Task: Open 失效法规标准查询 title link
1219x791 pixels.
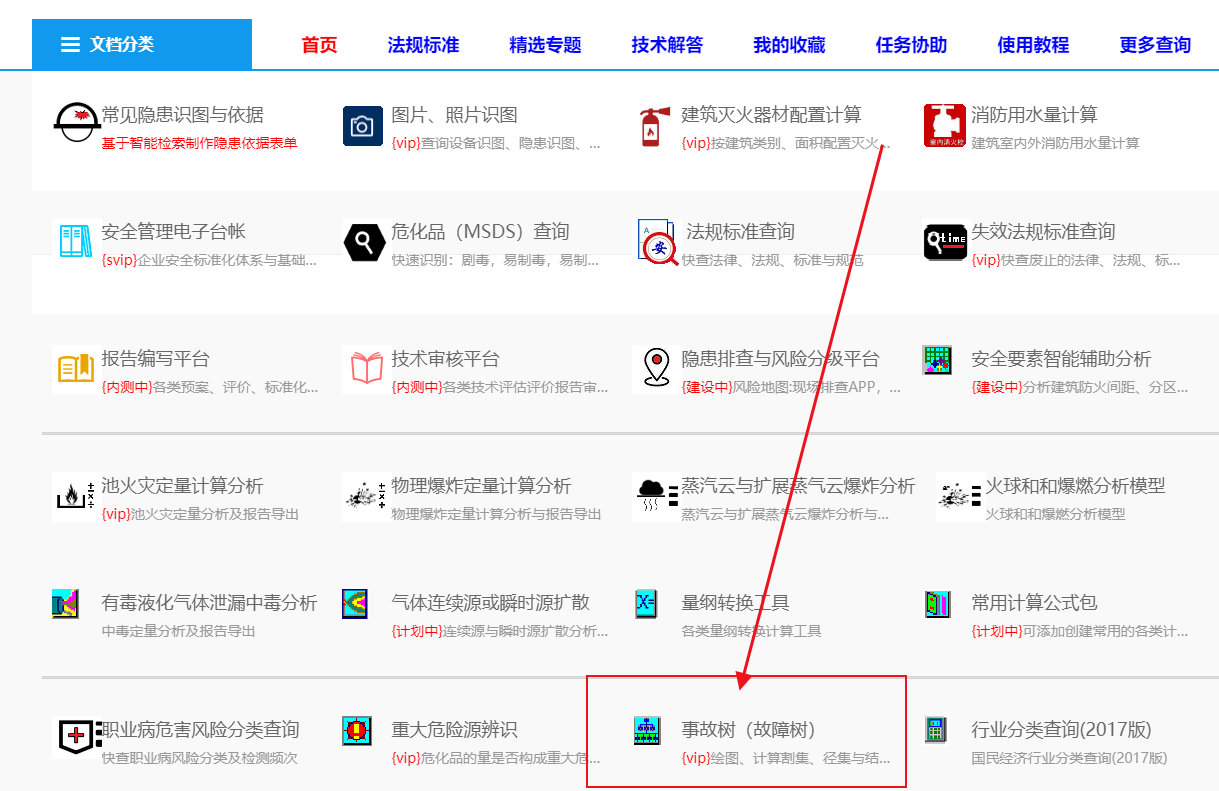Action: [x=1043, y=231]
